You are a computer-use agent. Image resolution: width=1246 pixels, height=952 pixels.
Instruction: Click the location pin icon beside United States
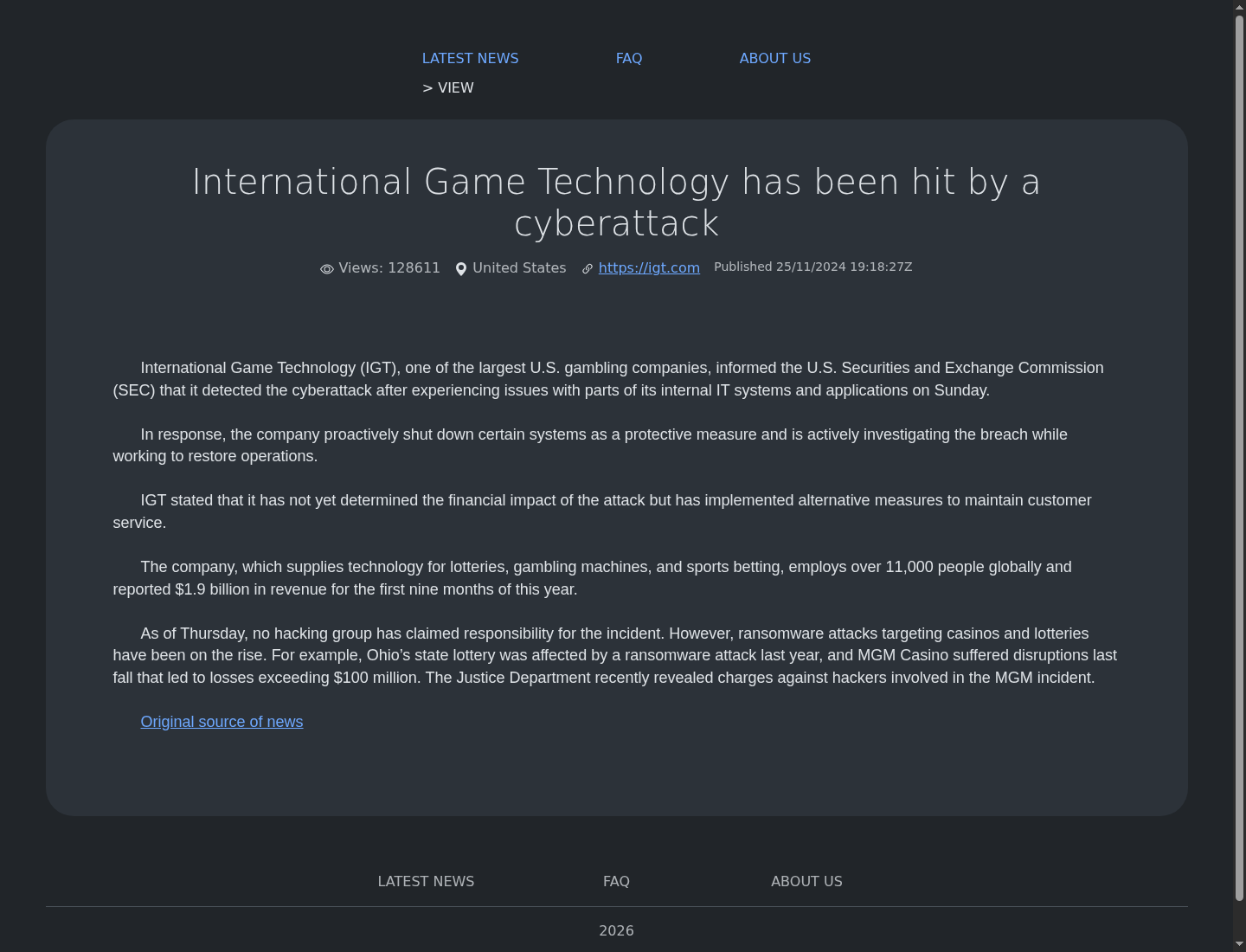pyautogui.click(x=461, y=269)
